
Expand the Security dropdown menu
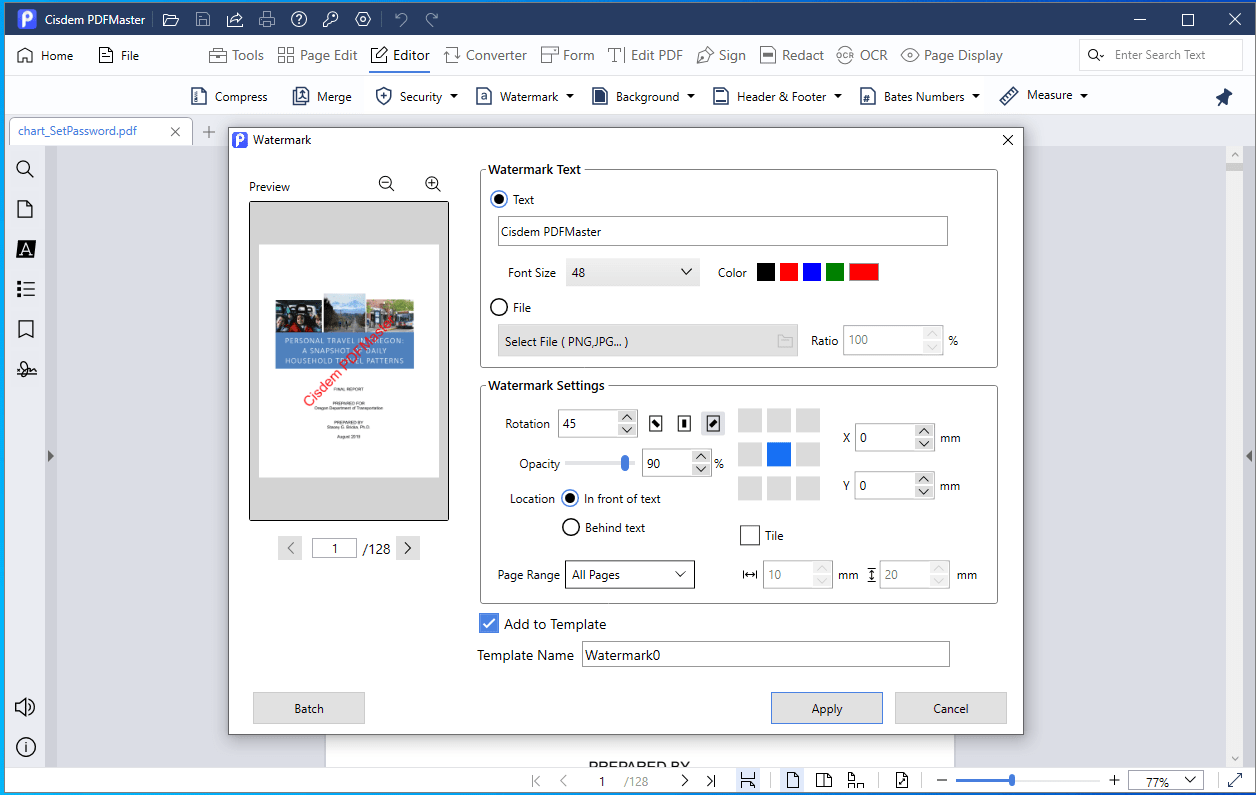tap(453, 97)
